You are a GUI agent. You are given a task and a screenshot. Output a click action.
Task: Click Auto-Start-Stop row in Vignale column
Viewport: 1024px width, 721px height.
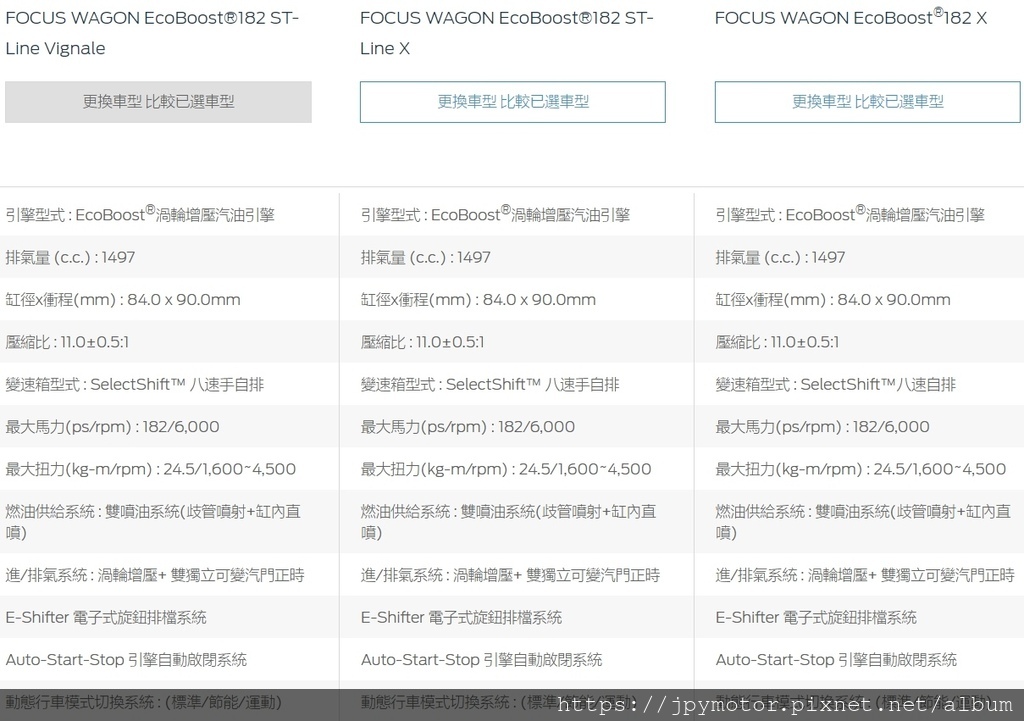coord(169,660)
